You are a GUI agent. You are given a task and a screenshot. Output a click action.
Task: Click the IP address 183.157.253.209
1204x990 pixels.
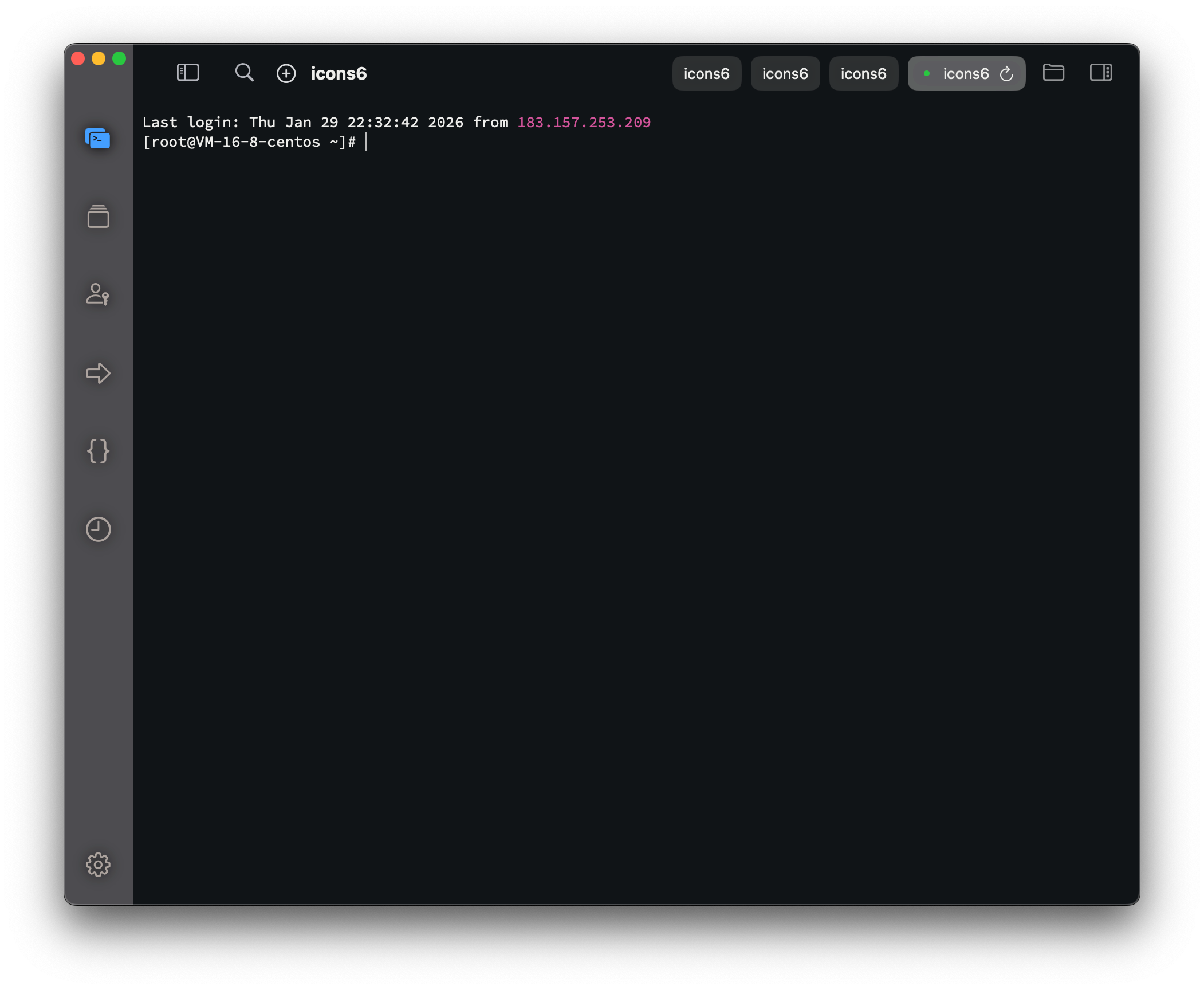click(583, 122)
